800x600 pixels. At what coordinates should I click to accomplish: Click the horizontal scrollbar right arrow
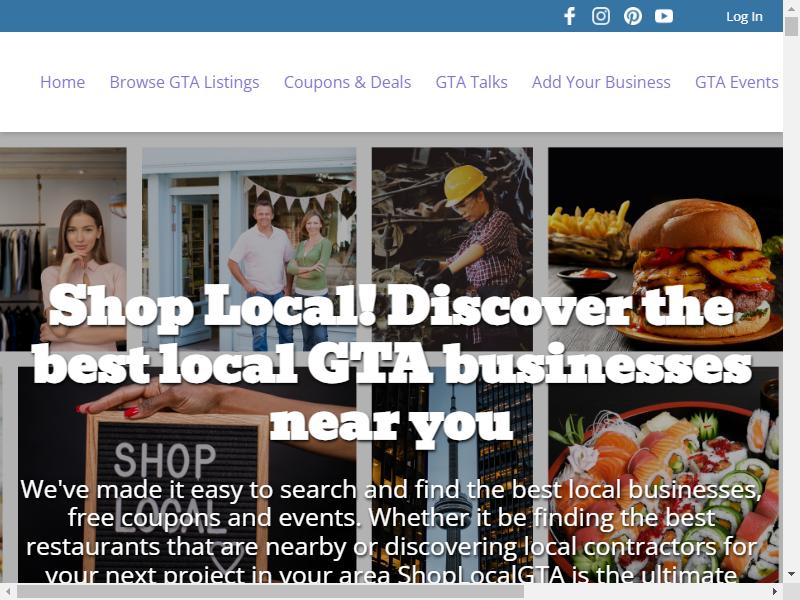[775, 592]
